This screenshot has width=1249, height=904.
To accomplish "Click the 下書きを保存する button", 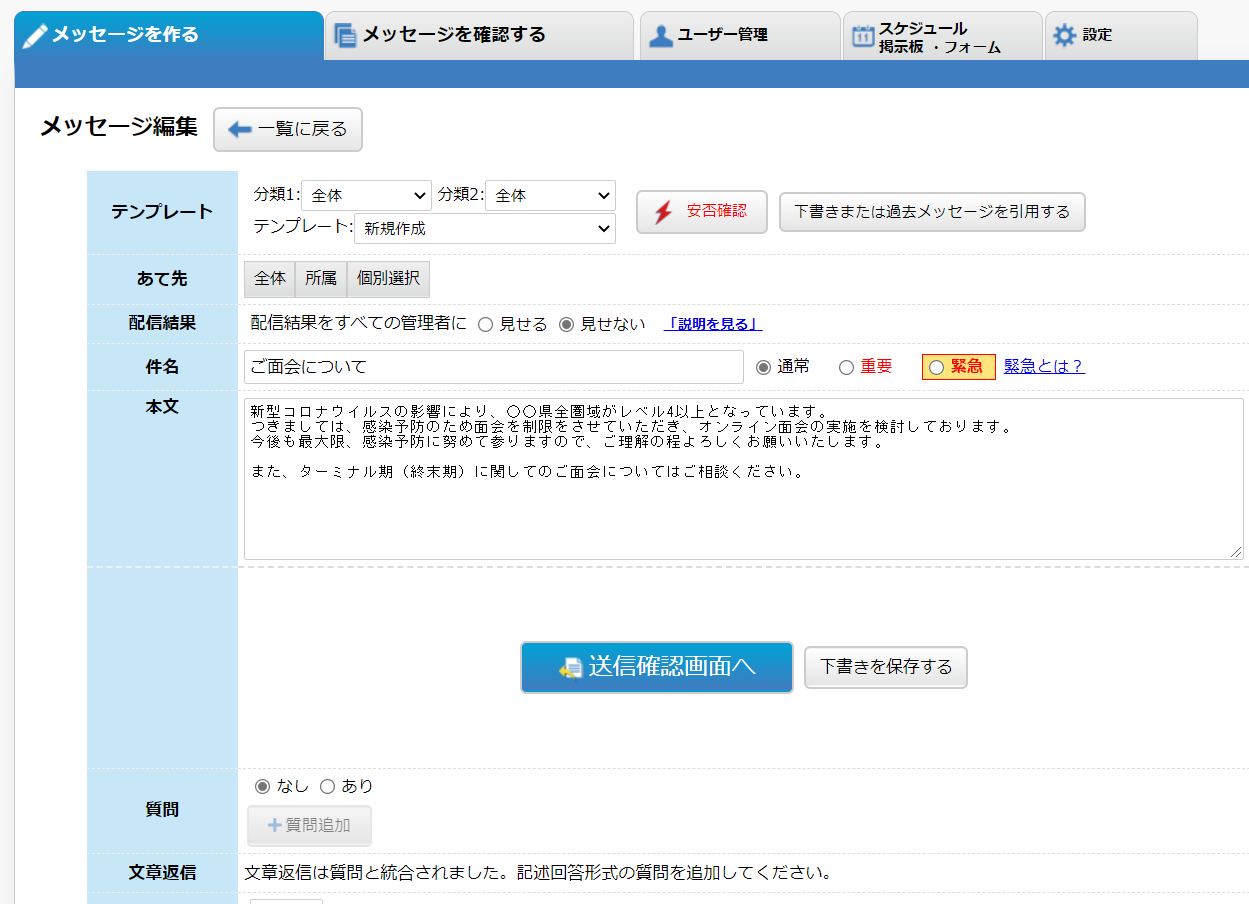I will pos(886,667).
